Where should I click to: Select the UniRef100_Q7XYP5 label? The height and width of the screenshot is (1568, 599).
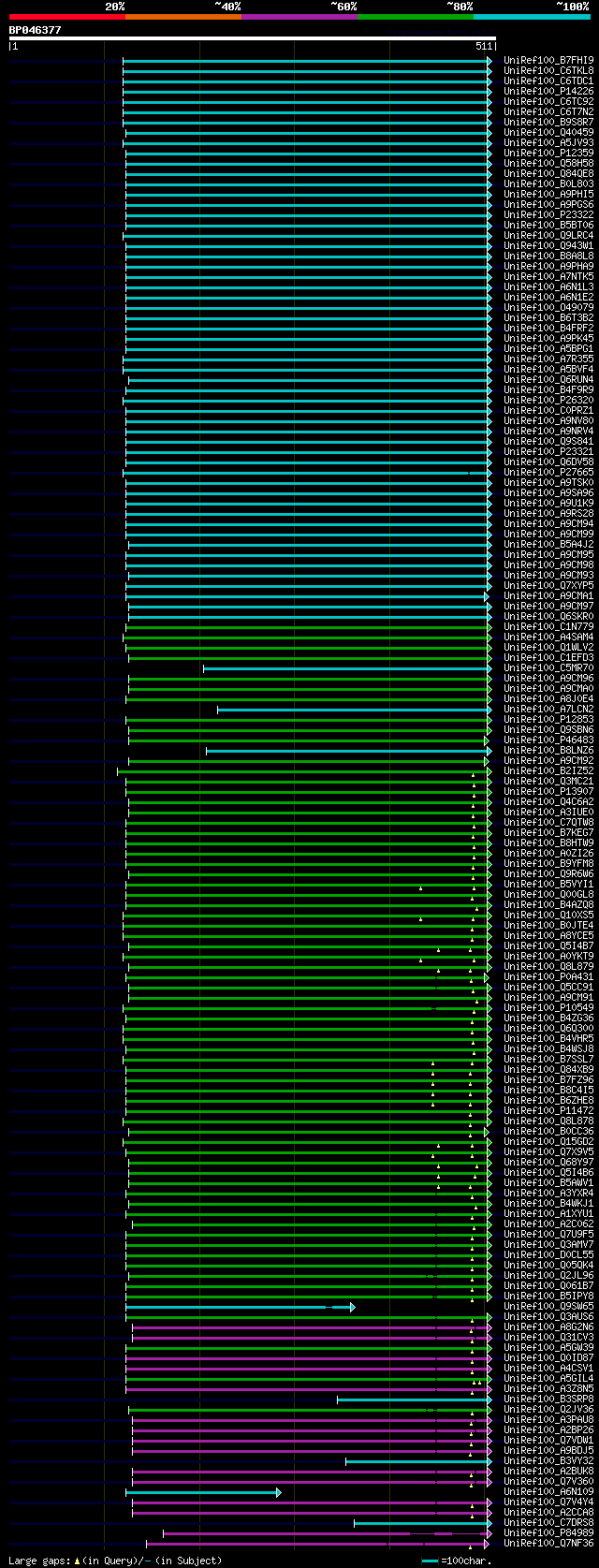pyautogui.click(x=548, y=585)
